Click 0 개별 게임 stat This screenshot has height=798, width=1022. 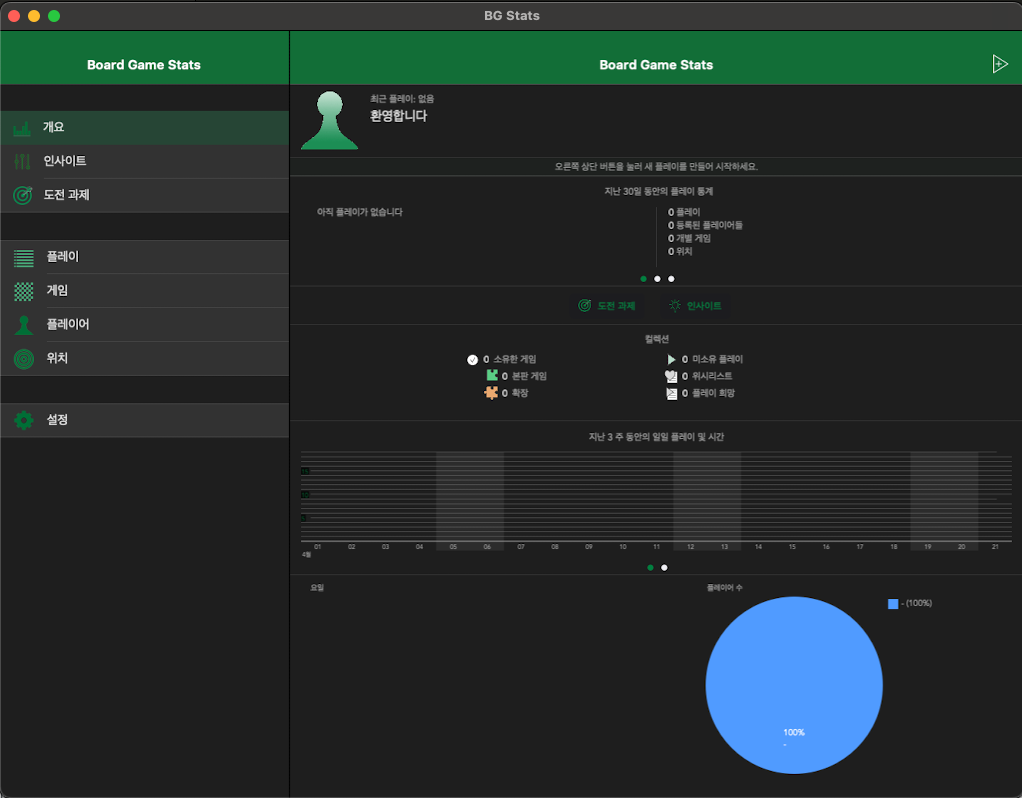(x=690, y=238)
